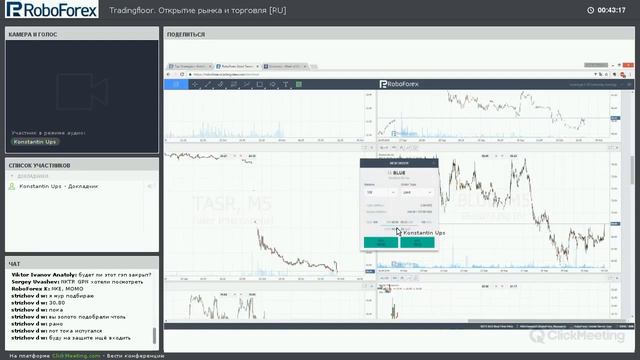This screenshot has width=640, height=360.
Task: Select the text annotation tool
Action: pos(286,84)
